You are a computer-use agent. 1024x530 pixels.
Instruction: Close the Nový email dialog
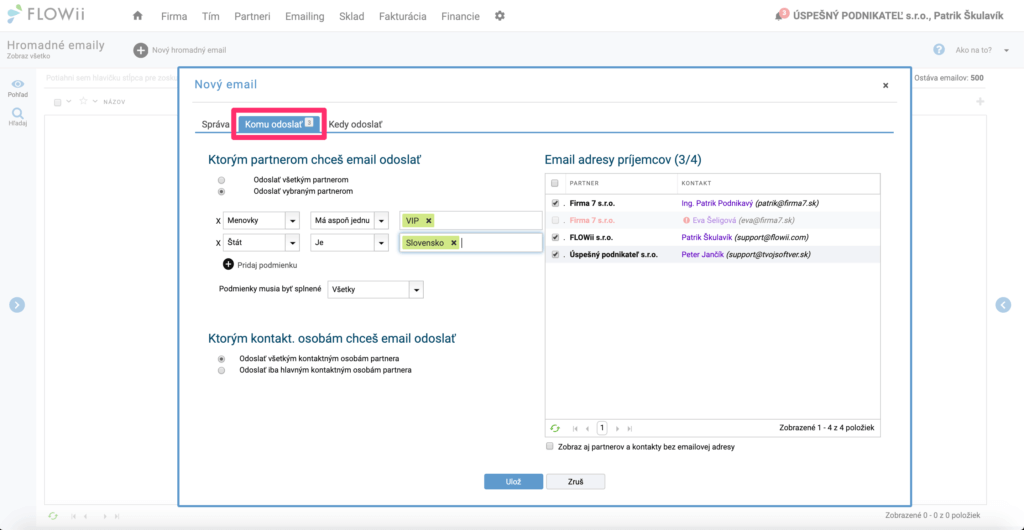tap(886, 85)
